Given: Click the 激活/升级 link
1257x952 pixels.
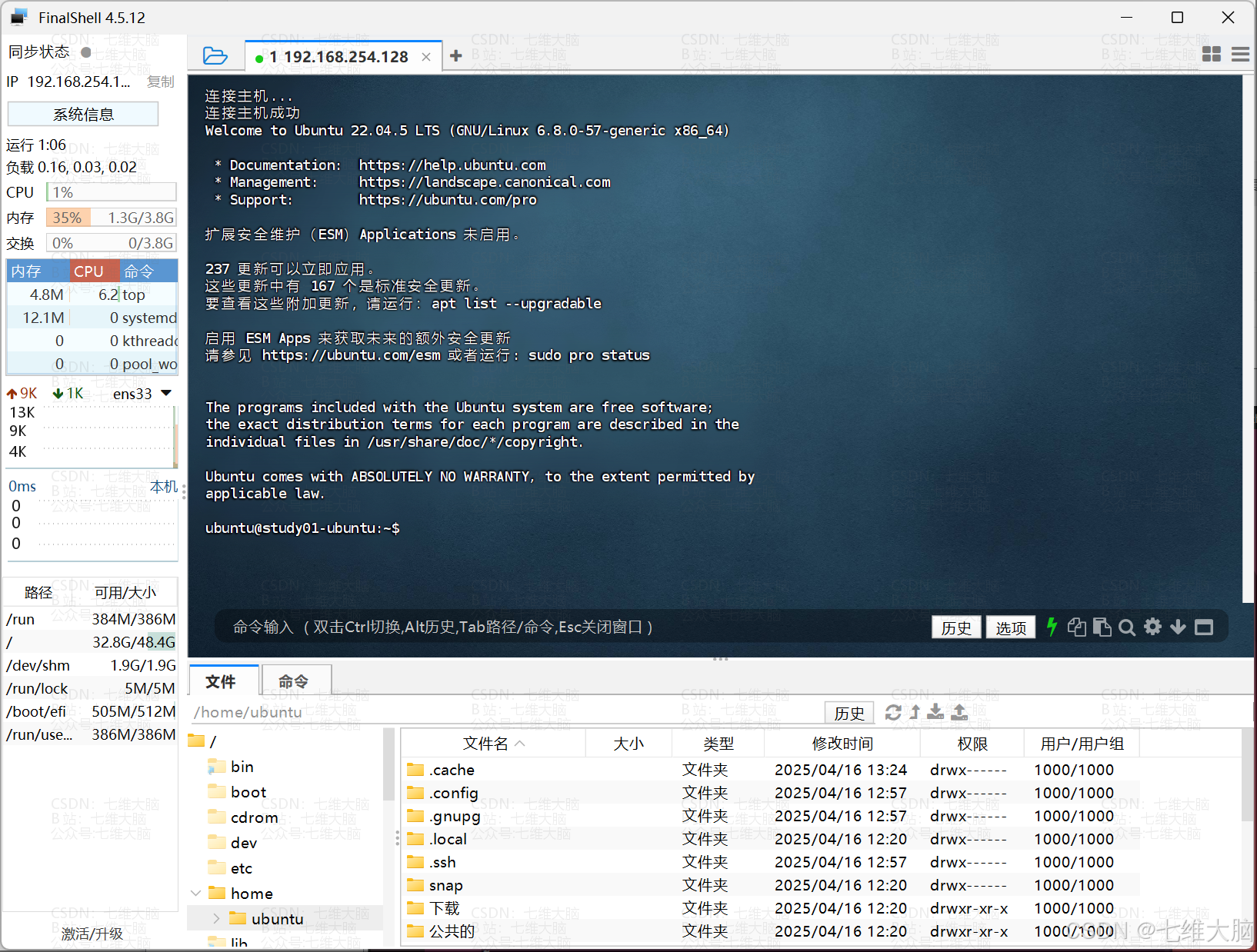Looking at the screenshot, I should (x=92, y=934).
